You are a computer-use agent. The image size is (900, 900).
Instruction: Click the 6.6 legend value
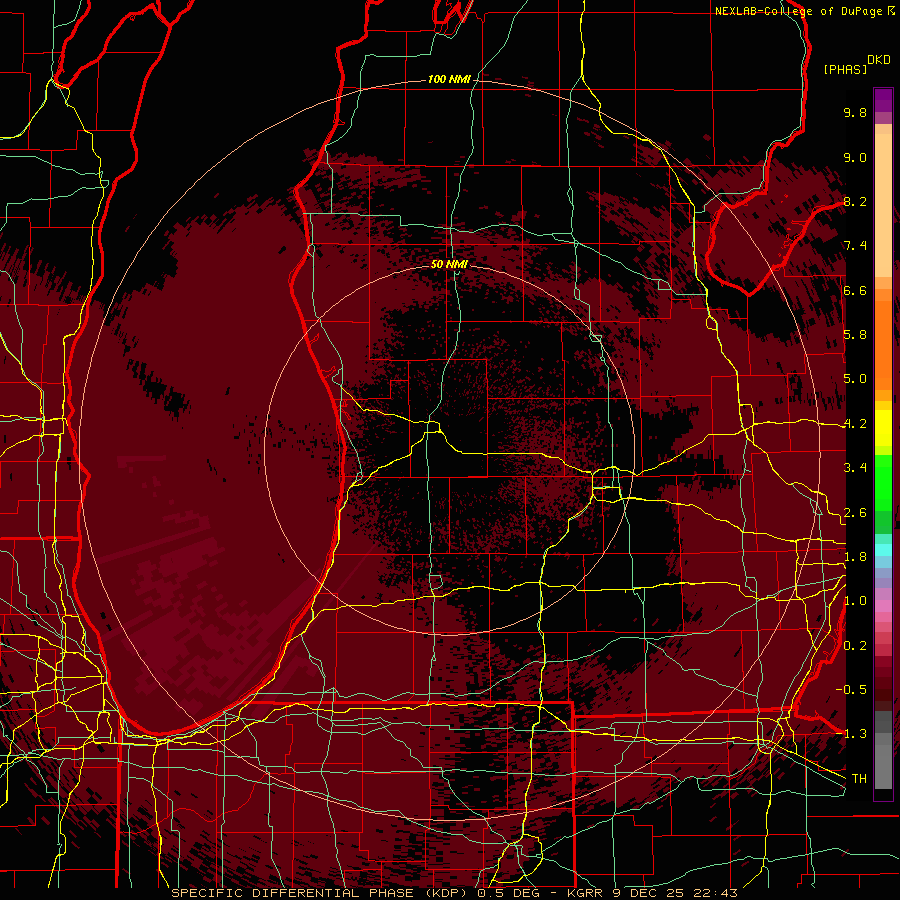point(855,290)
